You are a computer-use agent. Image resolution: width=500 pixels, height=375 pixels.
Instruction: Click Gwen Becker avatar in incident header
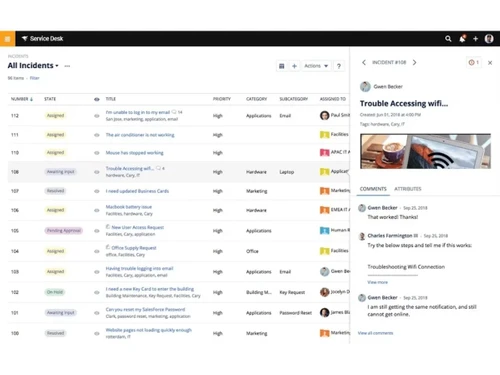click(365, 87)
